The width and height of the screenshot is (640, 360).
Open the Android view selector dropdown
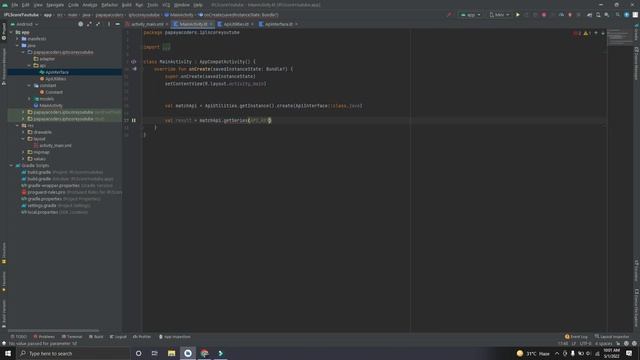click(24, 24)
